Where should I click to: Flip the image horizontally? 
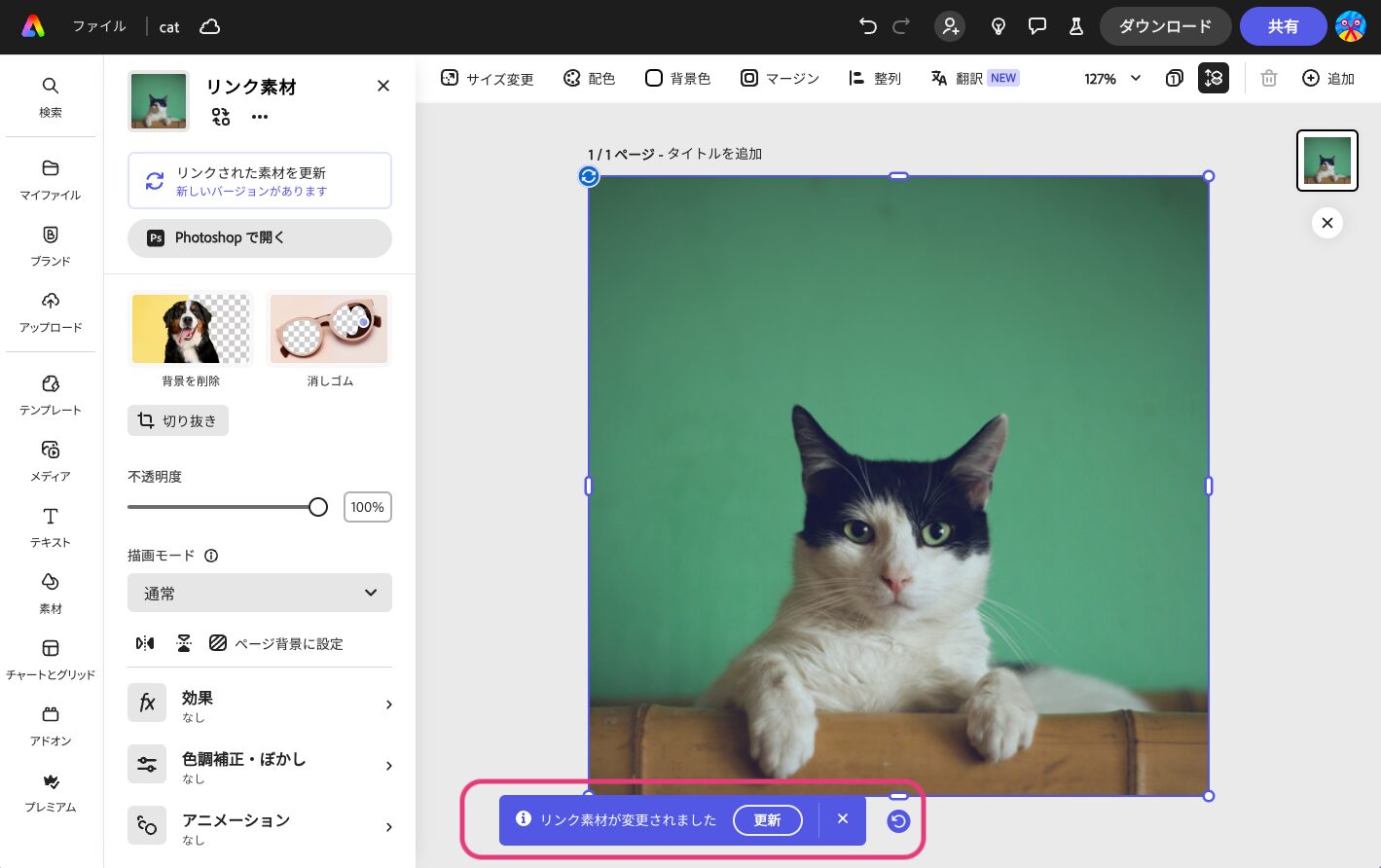pyautogui.click(x=145, y=643)
